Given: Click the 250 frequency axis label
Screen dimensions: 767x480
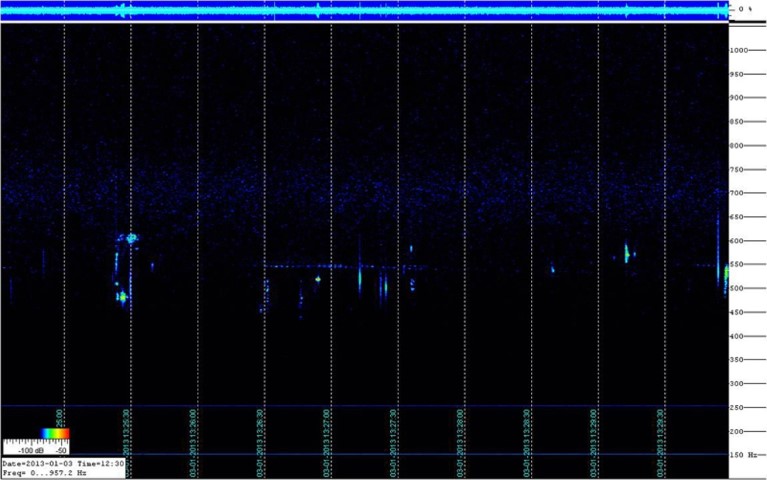Looking at the screenshot, I should pyautogui.click(x=737, y=408).
